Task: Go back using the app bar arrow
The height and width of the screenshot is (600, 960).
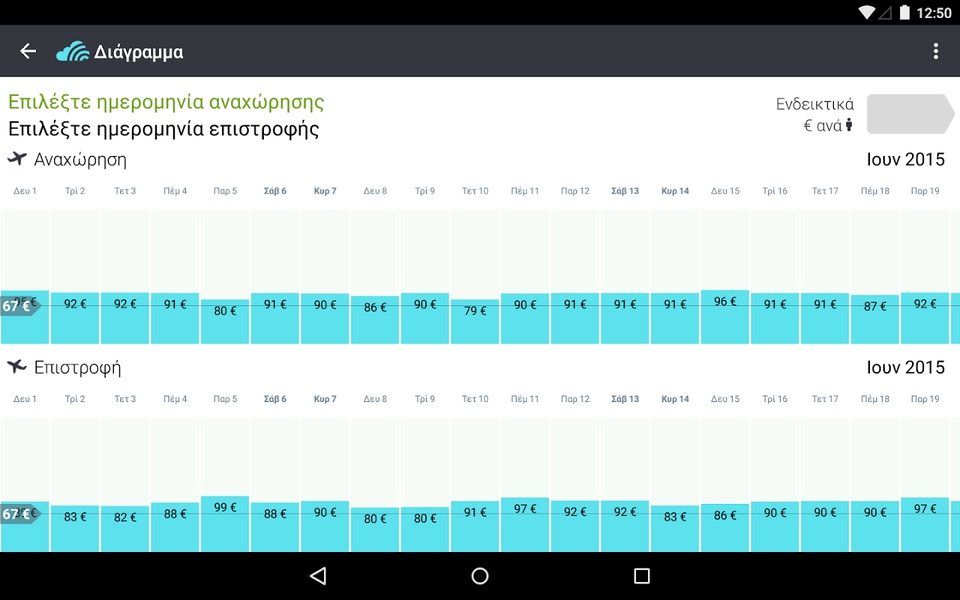Action: coord(28,51)
